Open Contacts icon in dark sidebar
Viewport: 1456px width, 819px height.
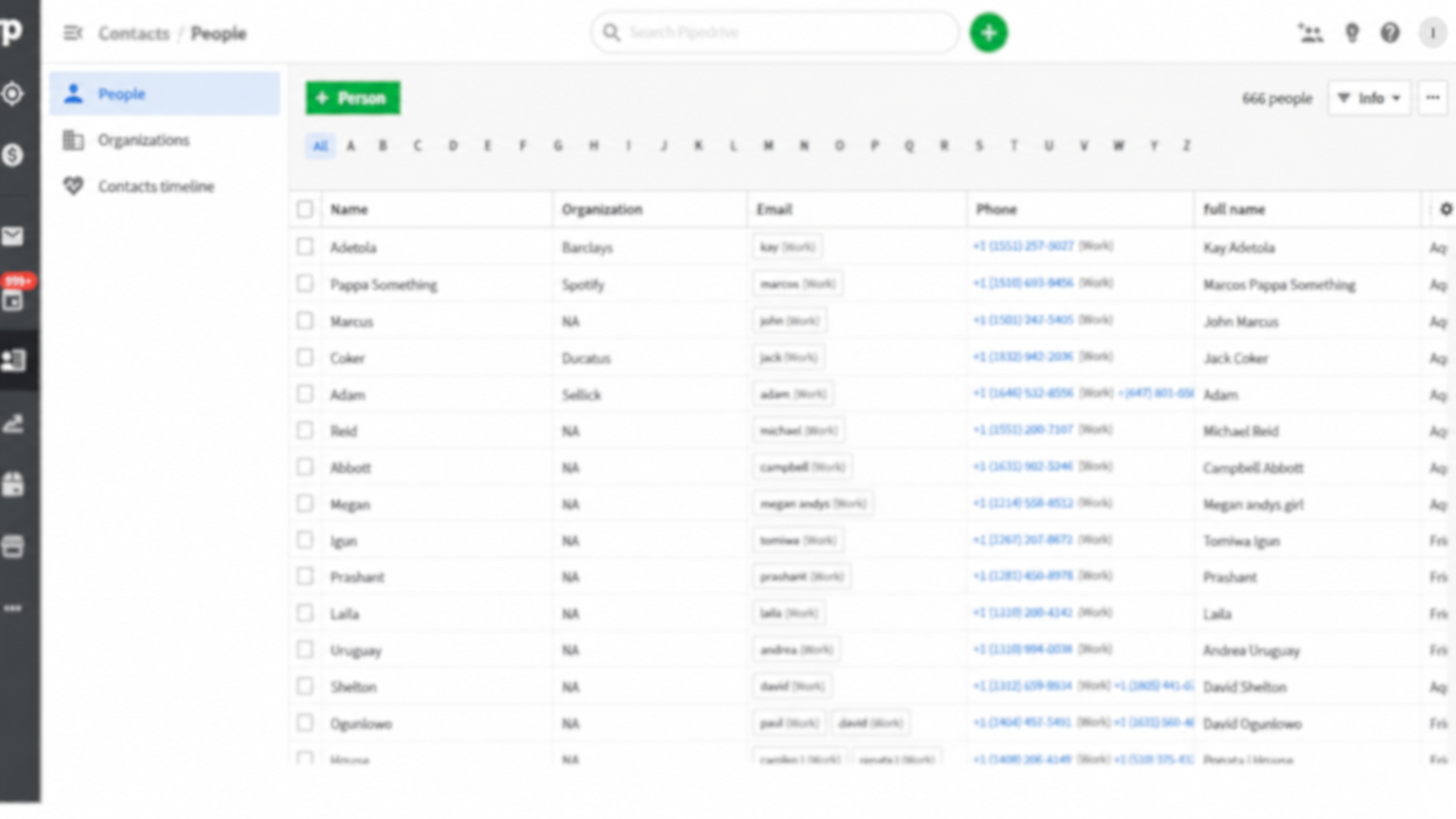click(x=14, y=360)
